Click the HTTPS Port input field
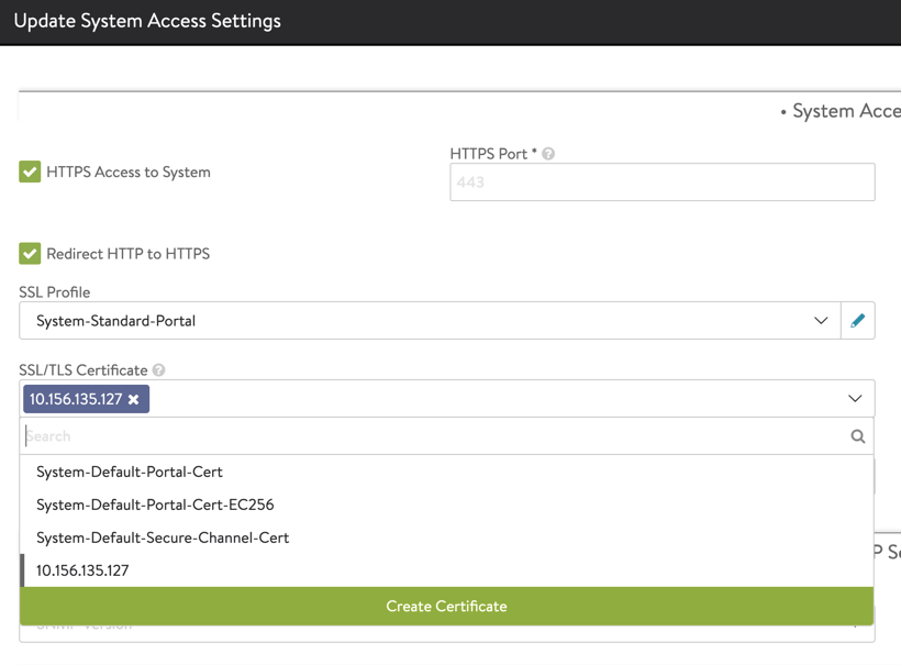The height and width of the screenshot is (666, 902). 662,183
